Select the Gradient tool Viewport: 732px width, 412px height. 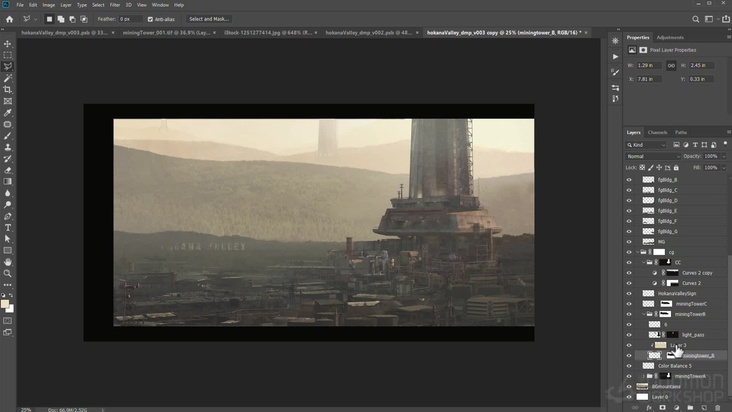(x=7, y=182)
